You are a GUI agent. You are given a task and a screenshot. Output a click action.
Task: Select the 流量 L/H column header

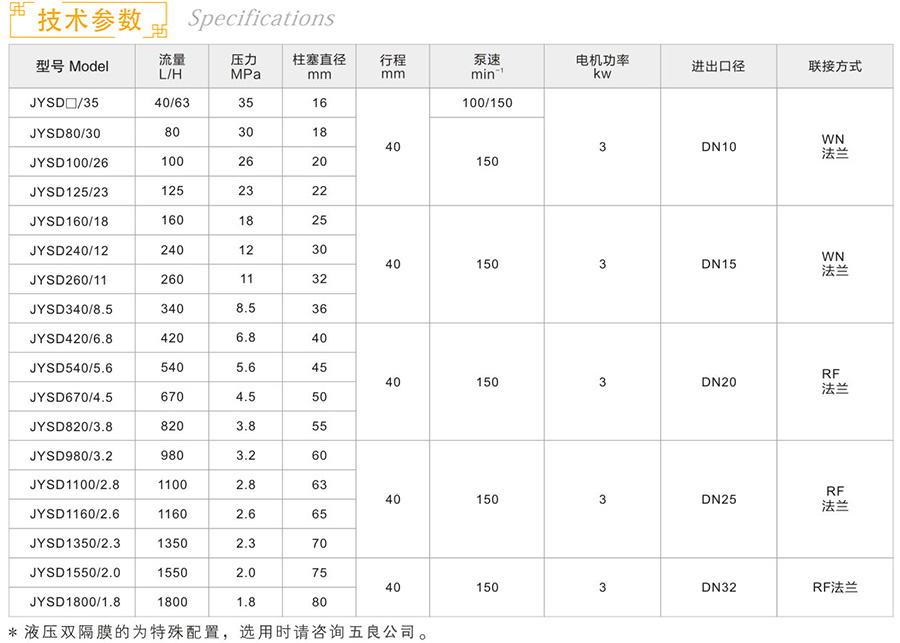172,66
